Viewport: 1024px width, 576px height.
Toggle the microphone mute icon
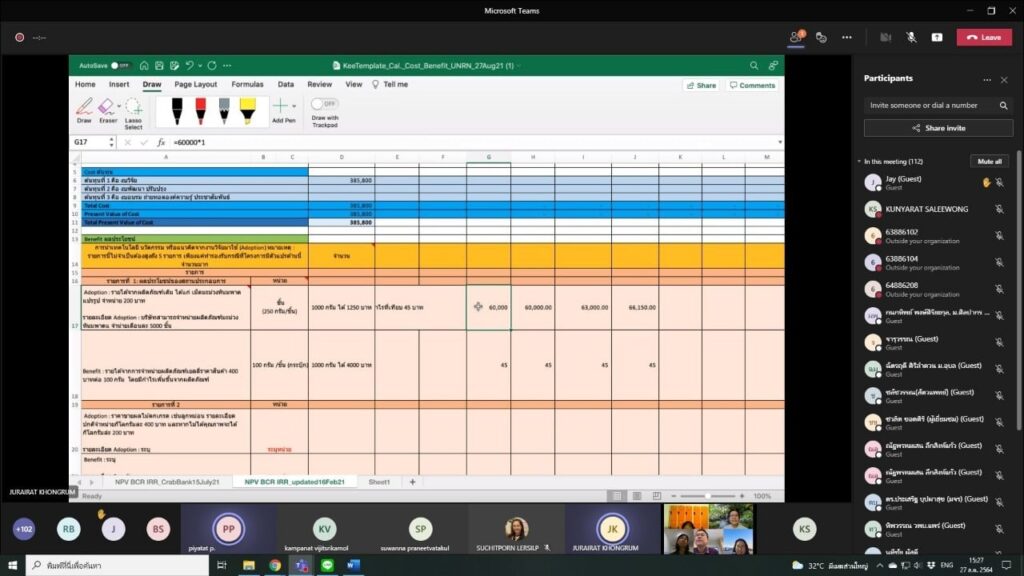point(911,37)
